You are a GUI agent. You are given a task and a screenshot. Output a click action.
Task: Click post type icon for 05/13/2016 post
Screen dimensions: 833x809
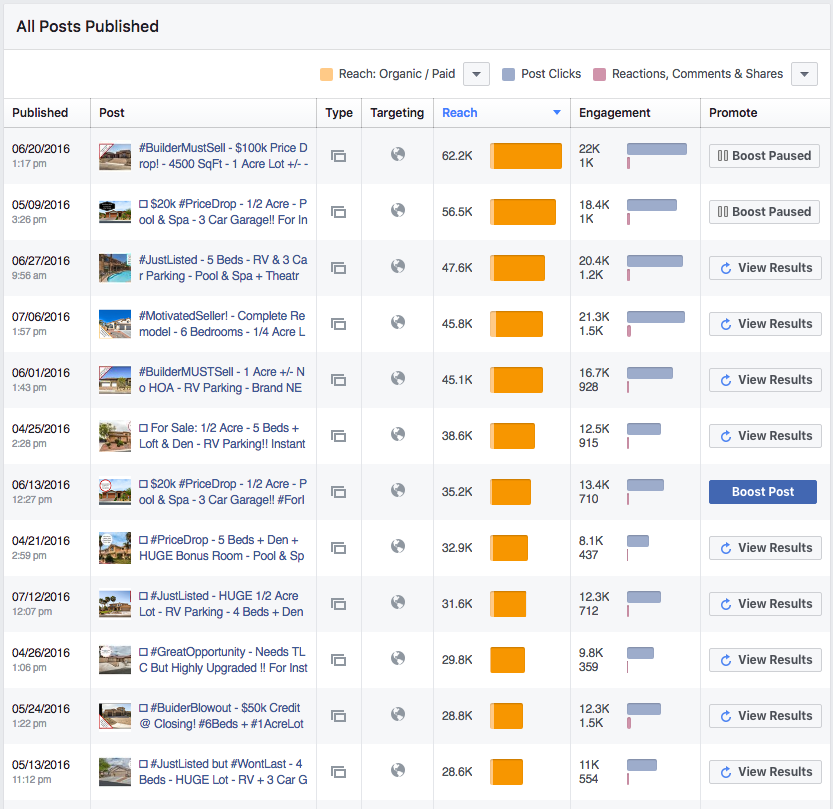[338, 772]
